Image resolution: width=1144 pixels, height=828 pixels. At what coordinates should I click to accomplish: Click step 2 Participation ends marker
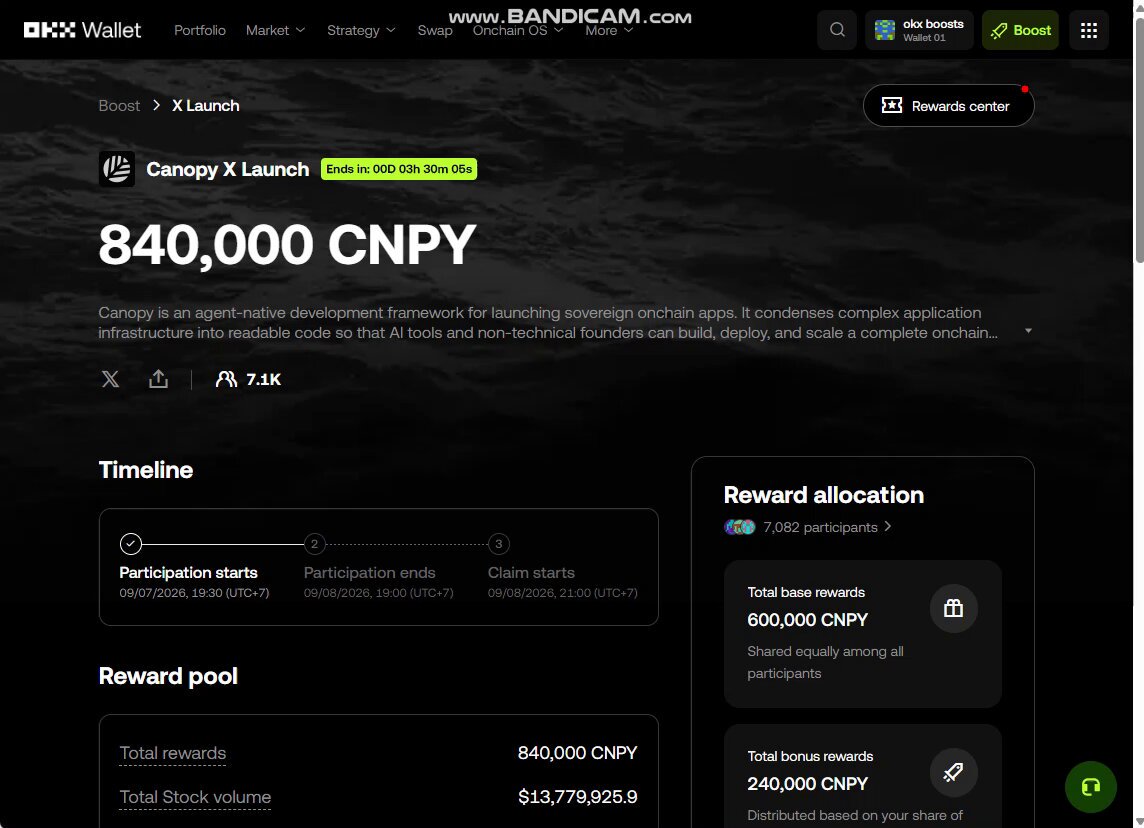[x=314, y=543]
